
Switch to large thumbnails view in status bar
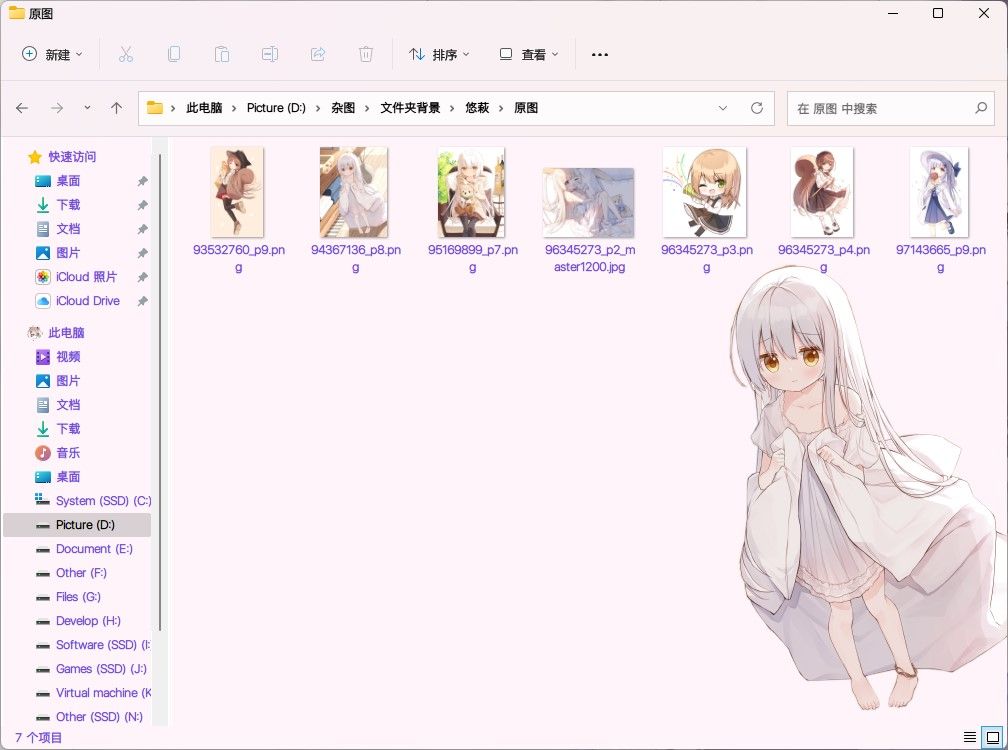point(993,737)
